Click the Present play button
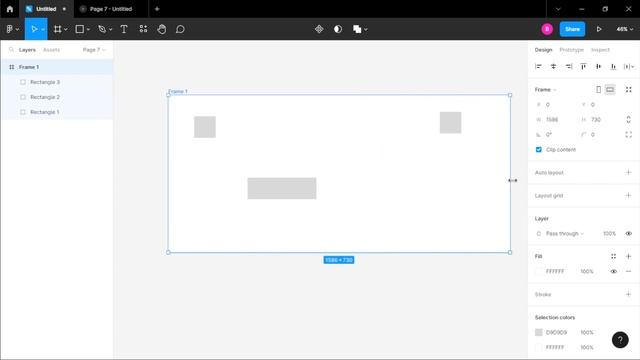This screenshot has height=360, width=640. (x=599, y=29)
